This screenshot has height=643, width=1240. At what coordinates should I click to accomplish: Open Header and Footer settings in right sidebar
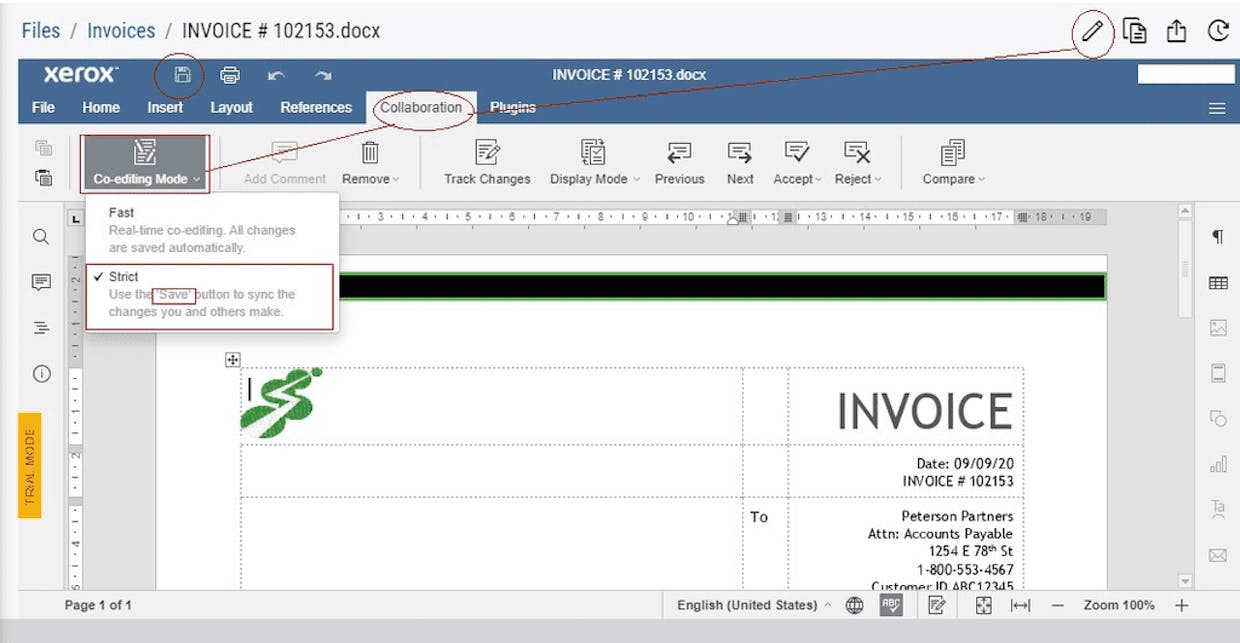1218,374
